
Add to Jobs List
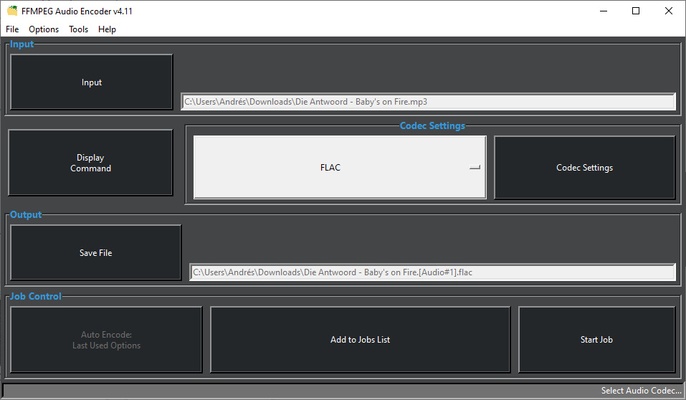pos(360,340)
